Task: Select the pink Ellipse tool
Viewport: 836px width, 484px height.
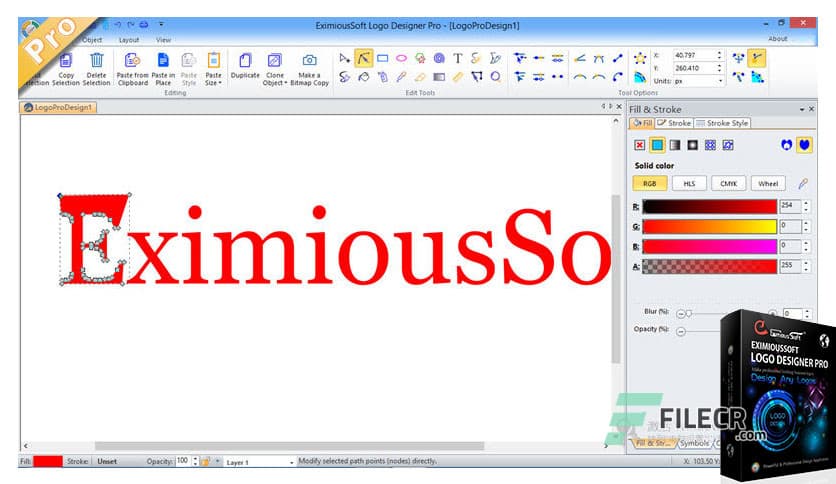Action: point(401,58)
